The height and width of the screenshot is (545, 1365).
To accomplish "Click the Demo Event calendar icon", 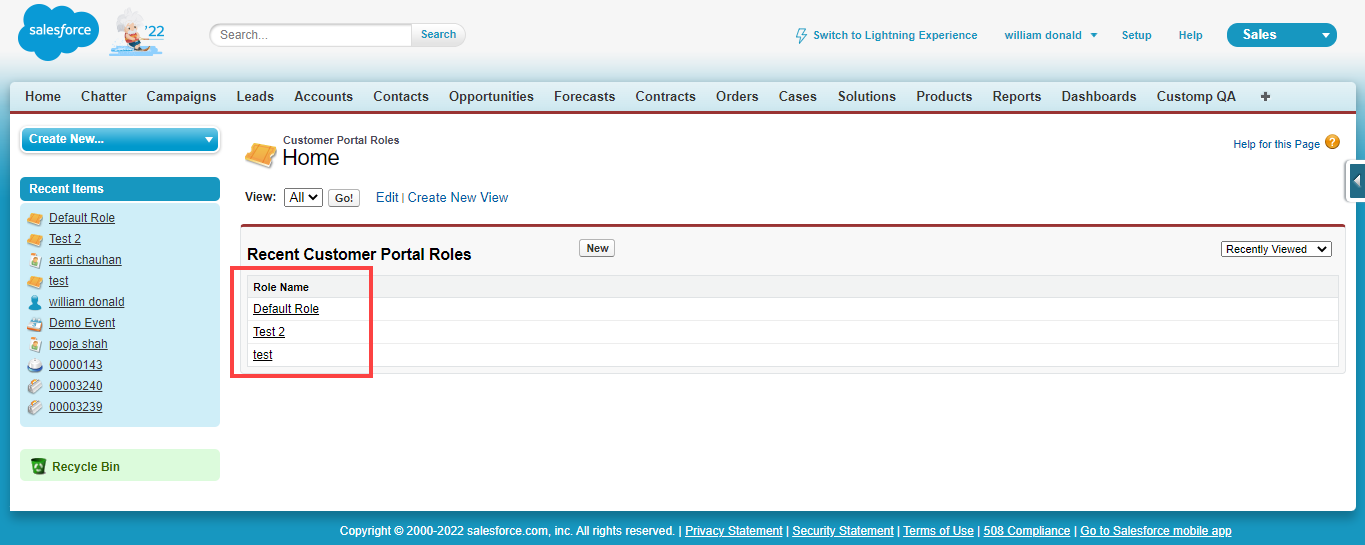I will pyautogui.click(x=35, y=323).
